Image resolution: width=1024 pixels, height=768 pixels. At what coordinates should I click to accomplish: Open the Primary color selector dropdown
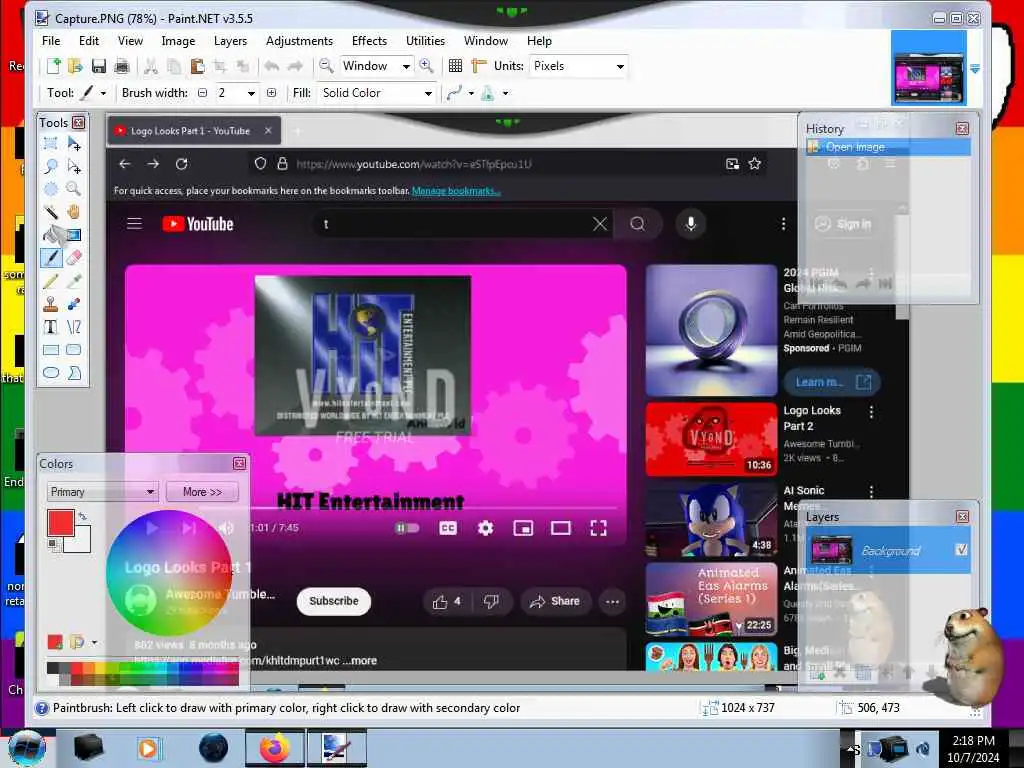click(x=103, y=492)
